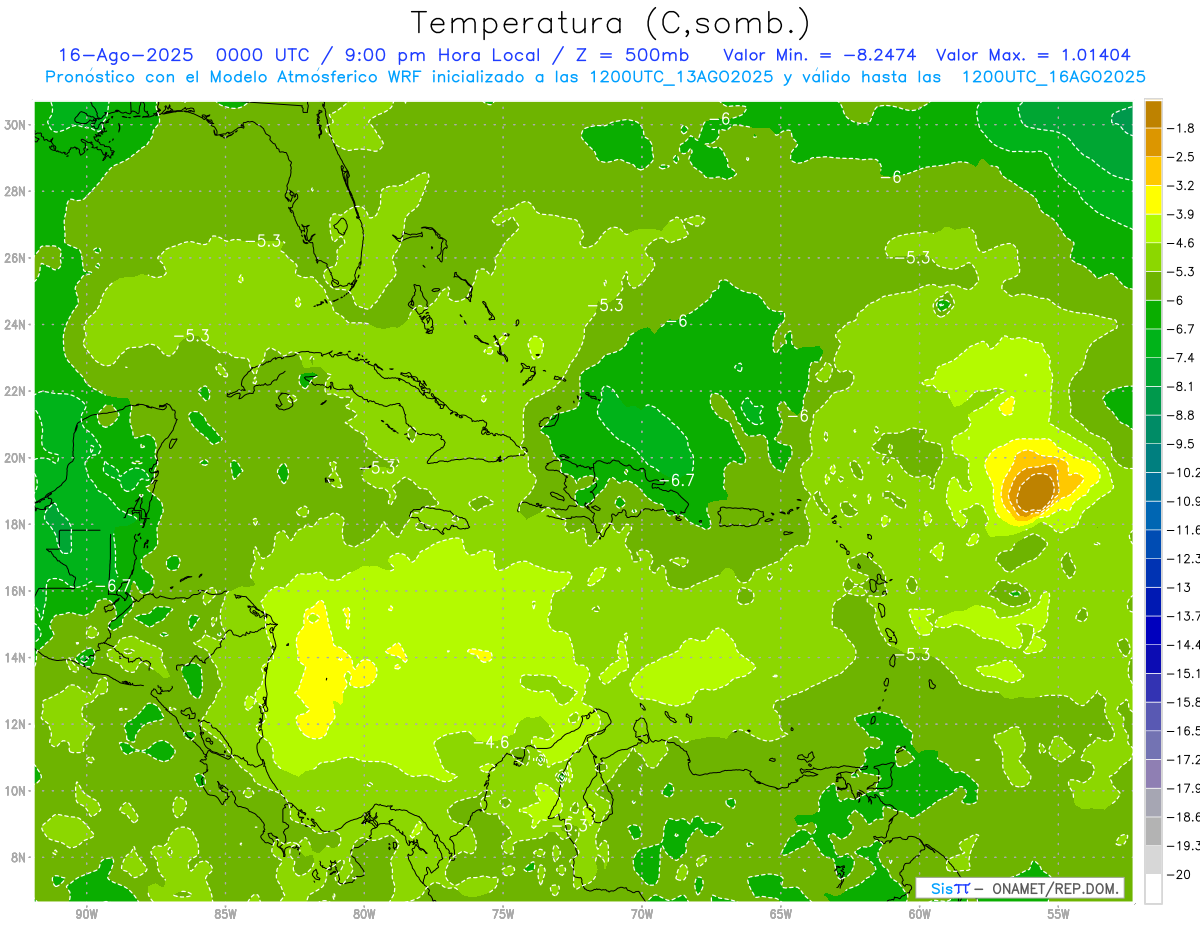Image resolution: width=1200 pixels, height=927 pixels.
Task: Click the "-8.1" value in the legend
Action: click(1182, 386)
